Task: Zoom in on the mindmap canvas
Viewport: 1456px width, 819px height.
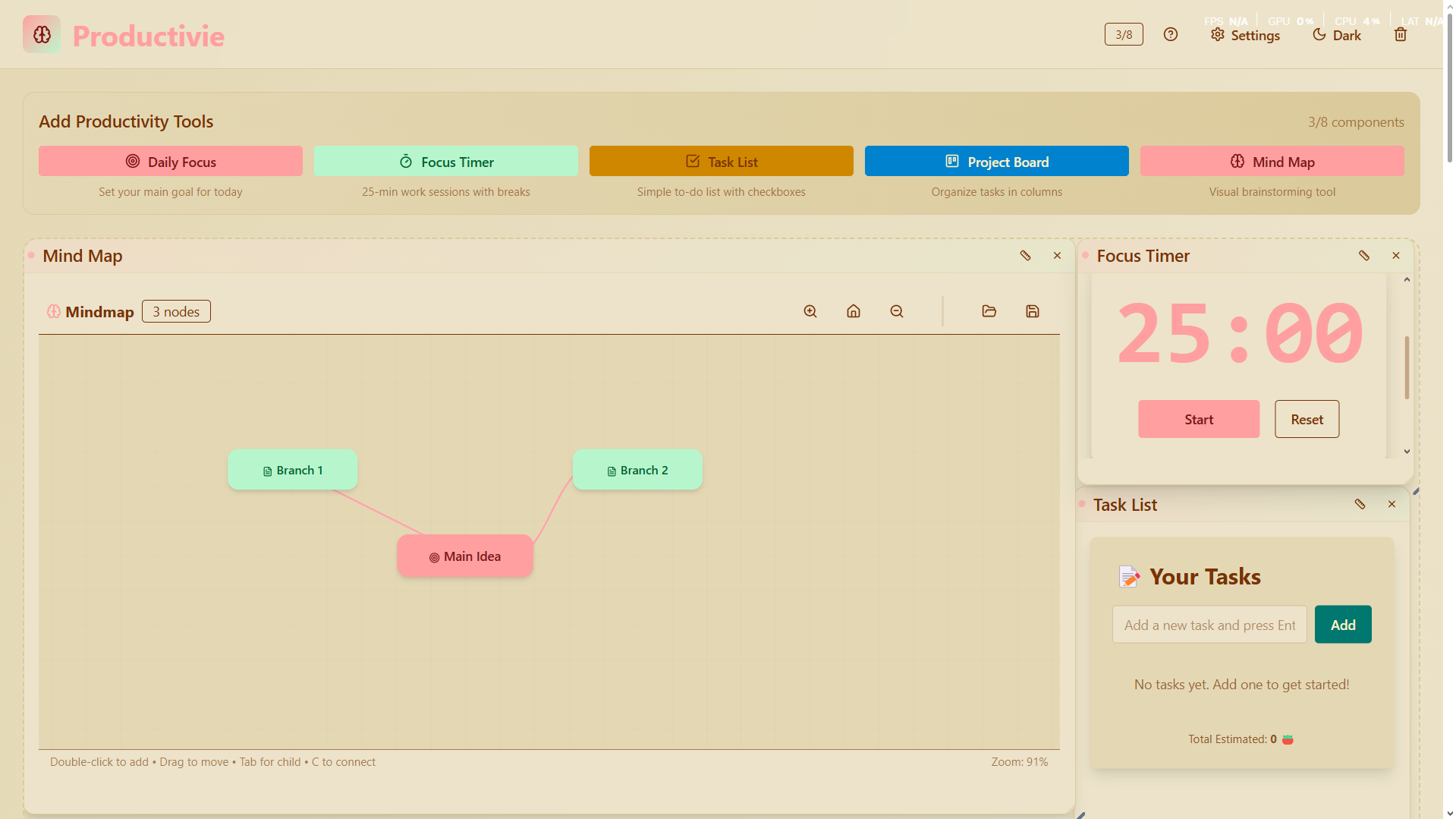Action: point(810,311)
